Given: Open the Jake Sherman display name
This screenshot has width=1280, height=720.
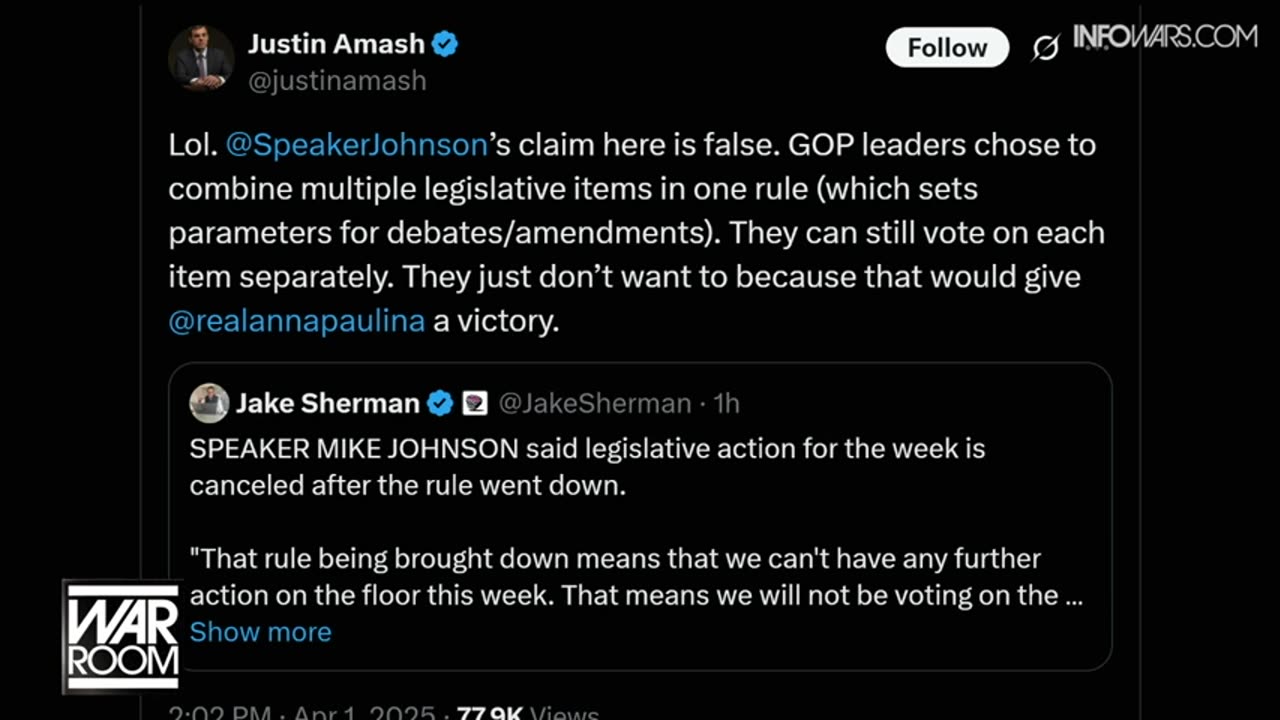Looking at the screenshot, I should click(x=327, y=403).
